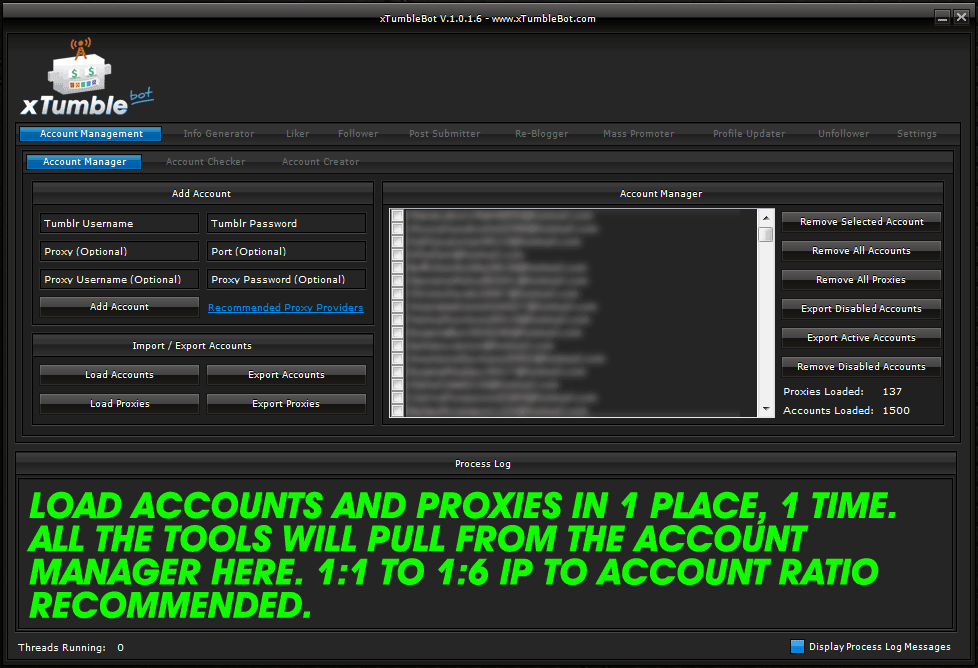This screenshot has width=978, height=668.
Task: Click Remove Selected Account
Action: [861, 221]
